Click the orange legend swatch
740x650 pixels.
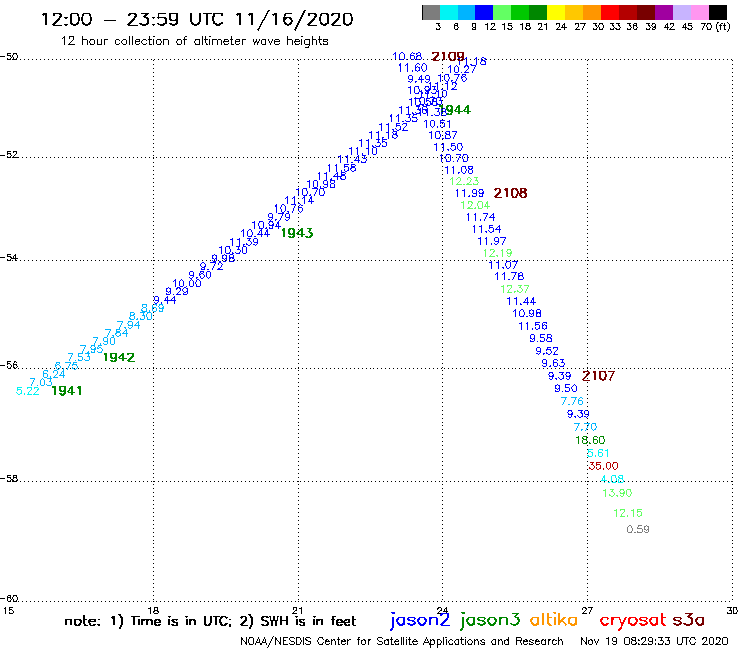point(592,12)
